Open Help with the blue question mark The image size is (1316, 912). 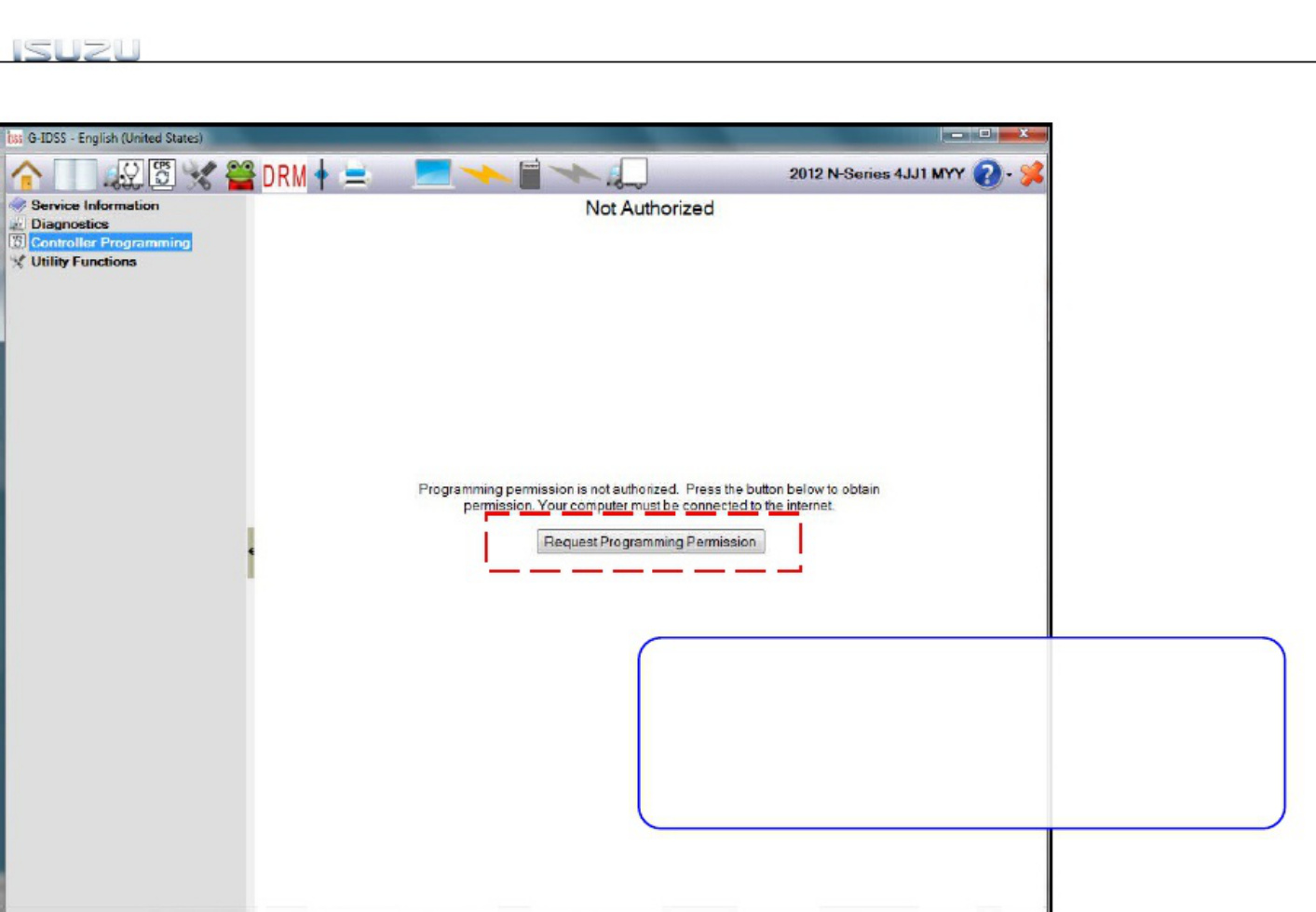point(986,174)
